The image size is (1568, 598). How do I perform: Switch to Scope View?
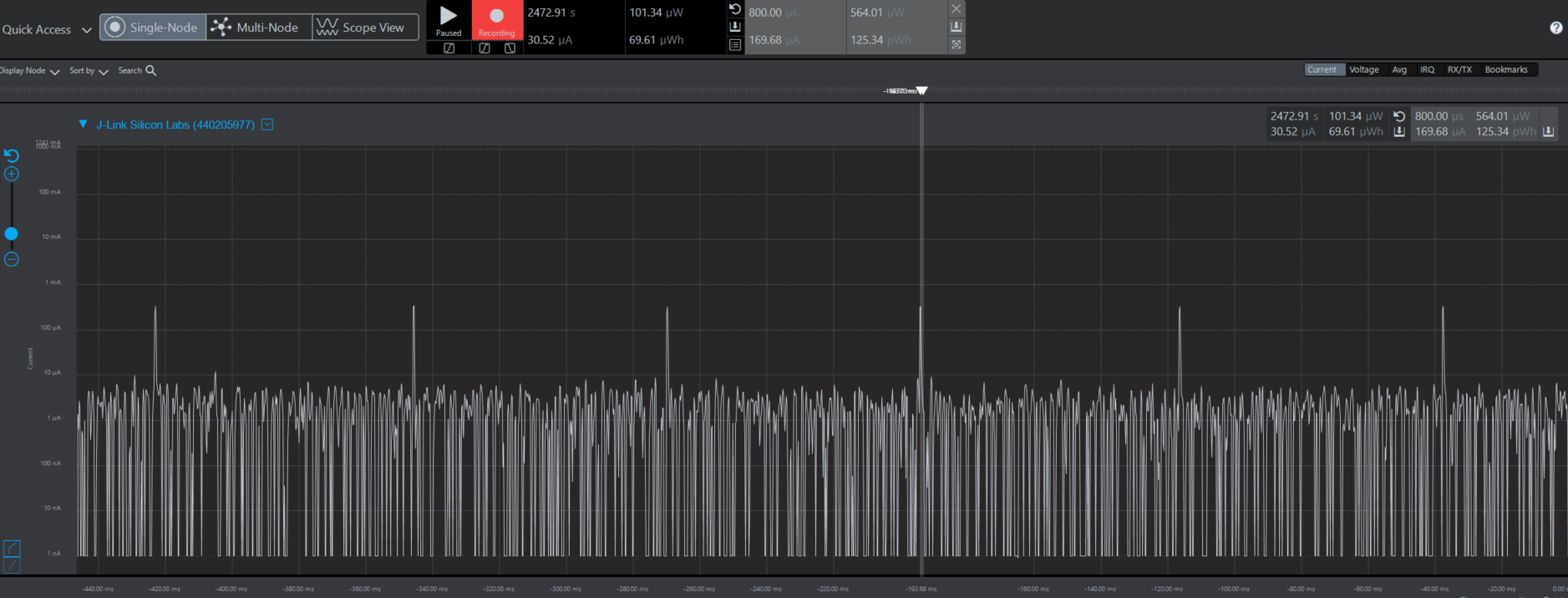(365, 28)
